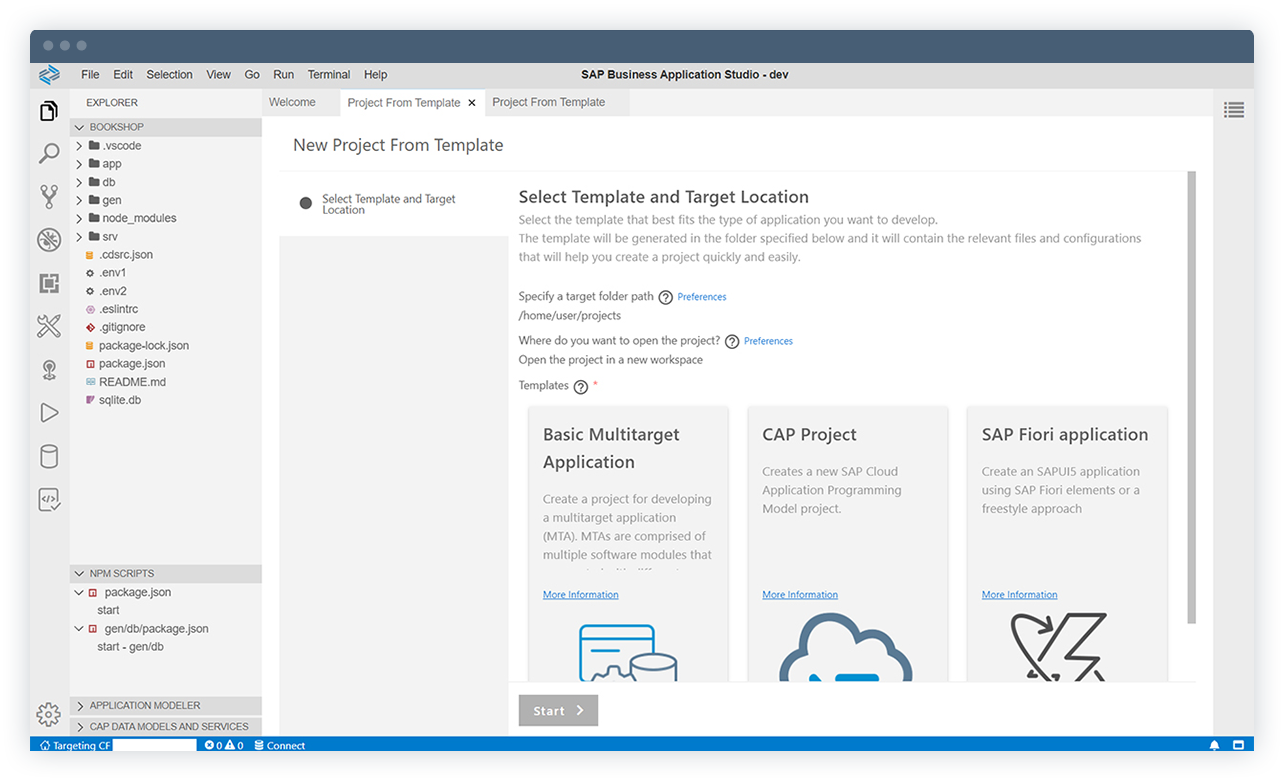1284x780 pixels.
Task: Collapse the BOOKSHOP folder tree
Action: [x=79, y=127]
